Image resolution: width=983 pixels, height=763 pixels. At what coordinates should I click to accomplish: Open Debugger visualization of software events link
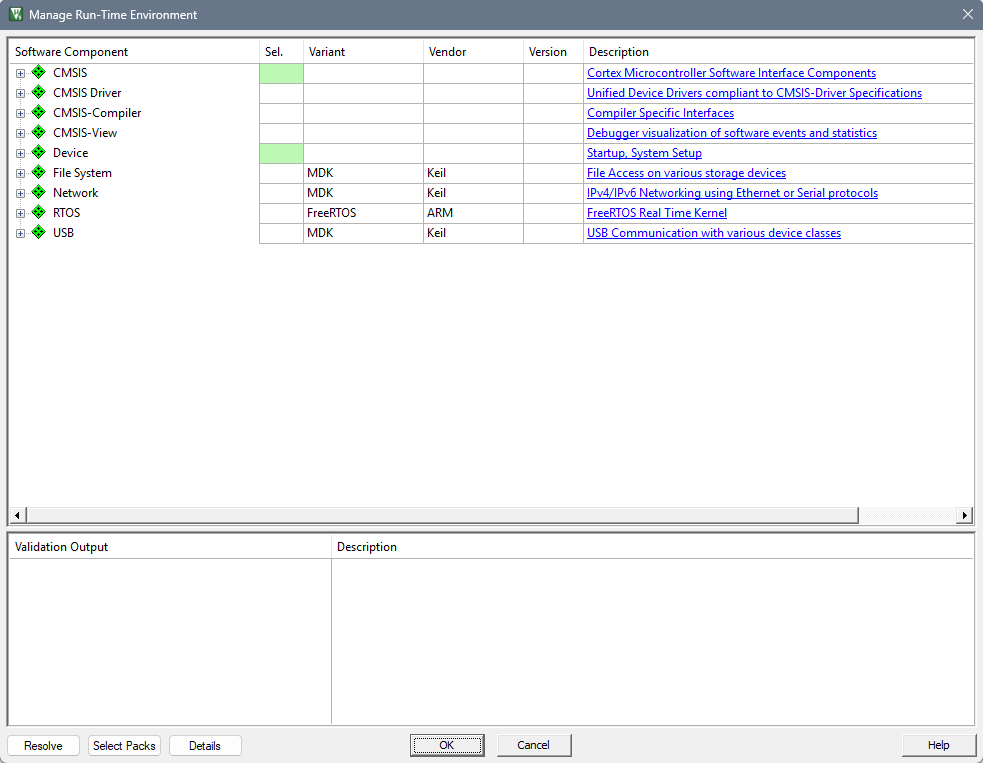coord(732,133)
